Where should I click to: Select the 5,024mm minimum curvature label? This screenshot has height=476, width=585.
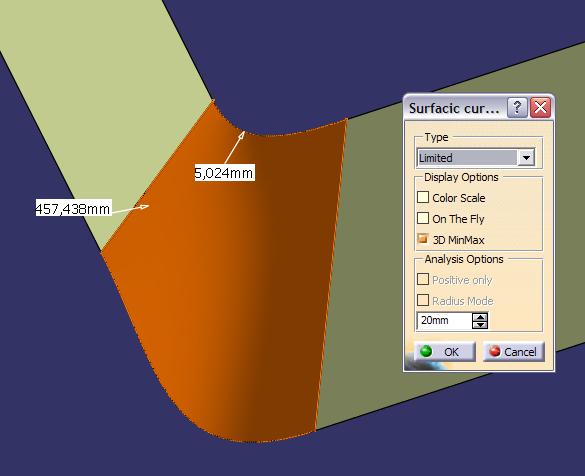tap(225, 173)
